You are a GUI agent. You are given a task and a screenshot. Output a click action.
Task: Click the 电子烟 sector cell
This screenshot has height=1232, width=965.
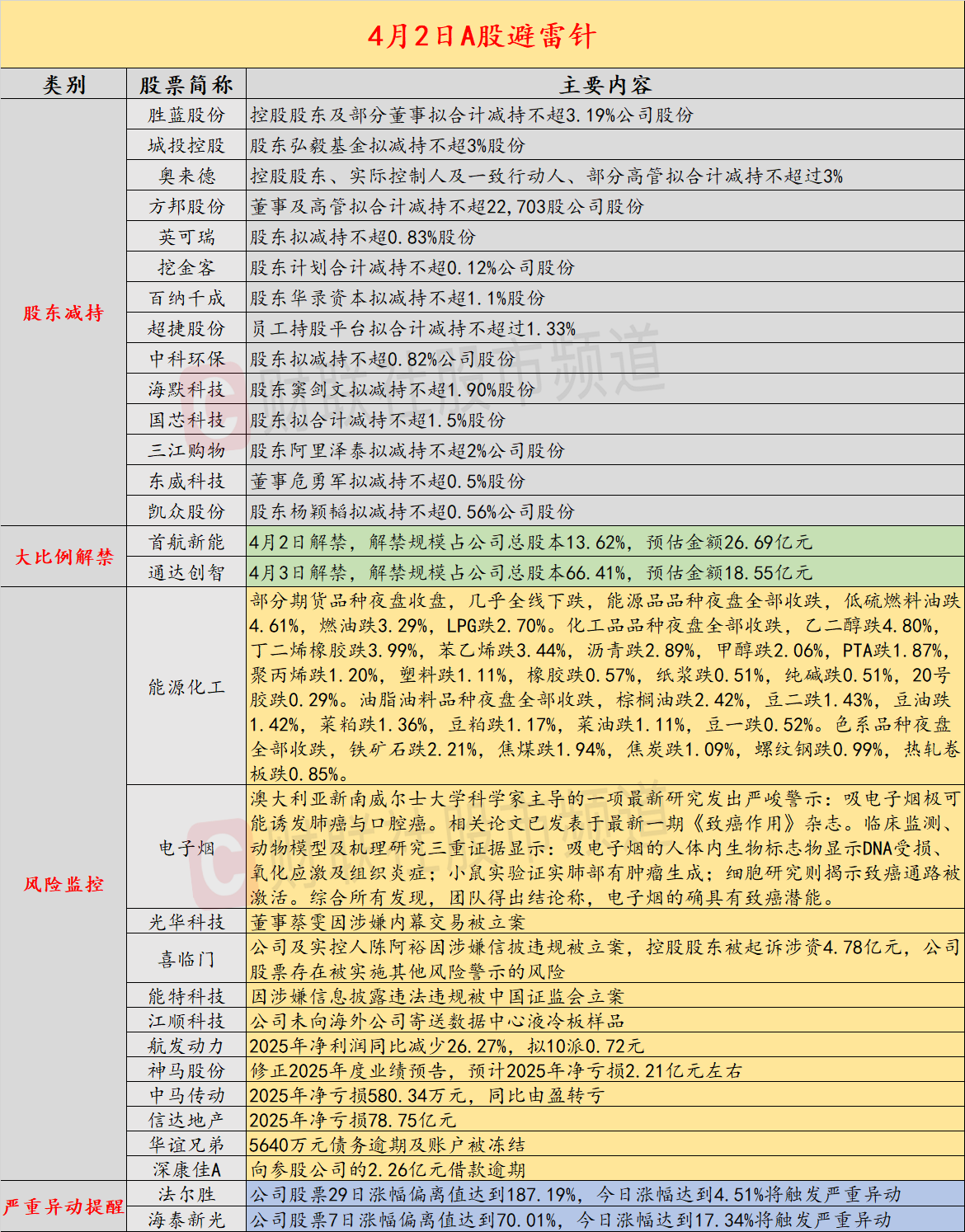(x=186, y=849)
